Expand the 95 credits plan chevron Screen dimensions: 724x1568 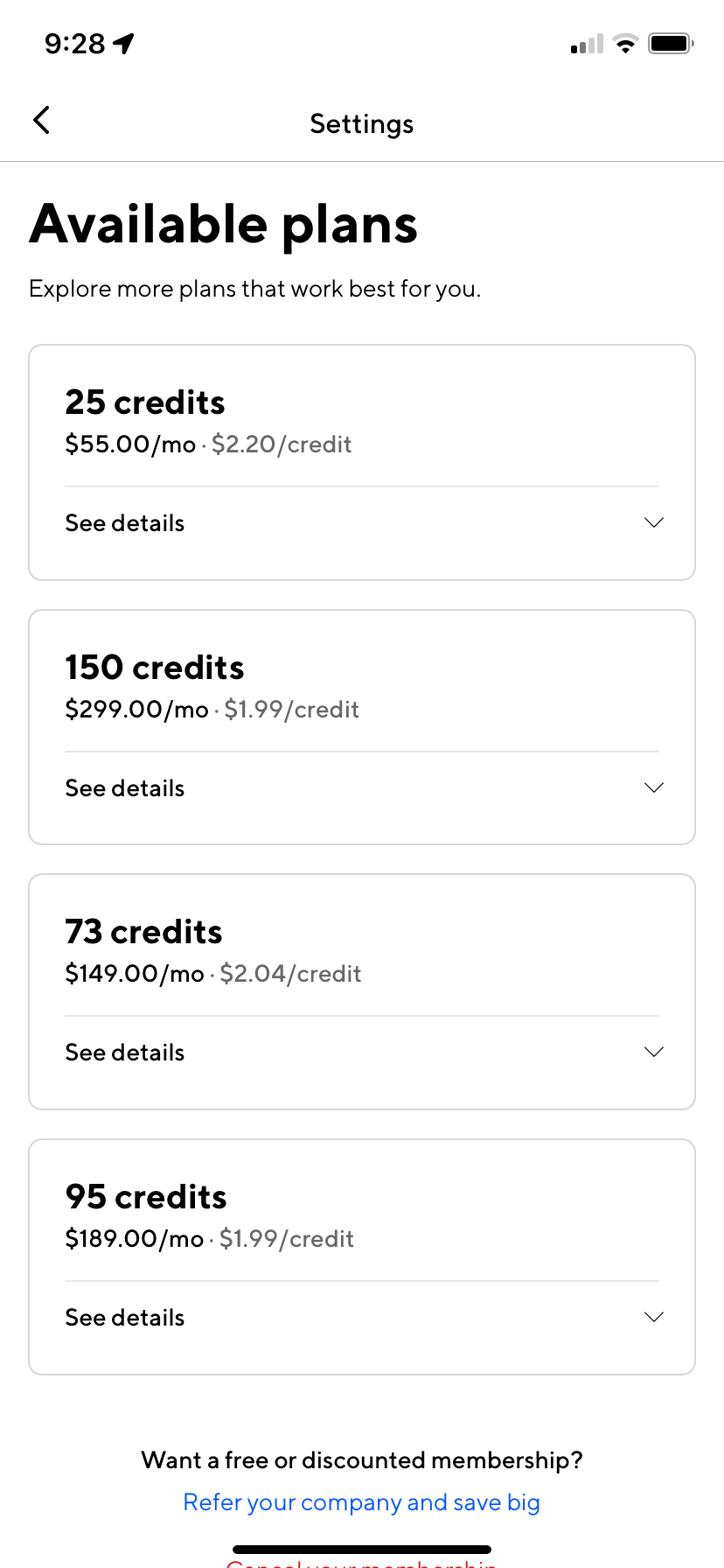pos(653,1317)
